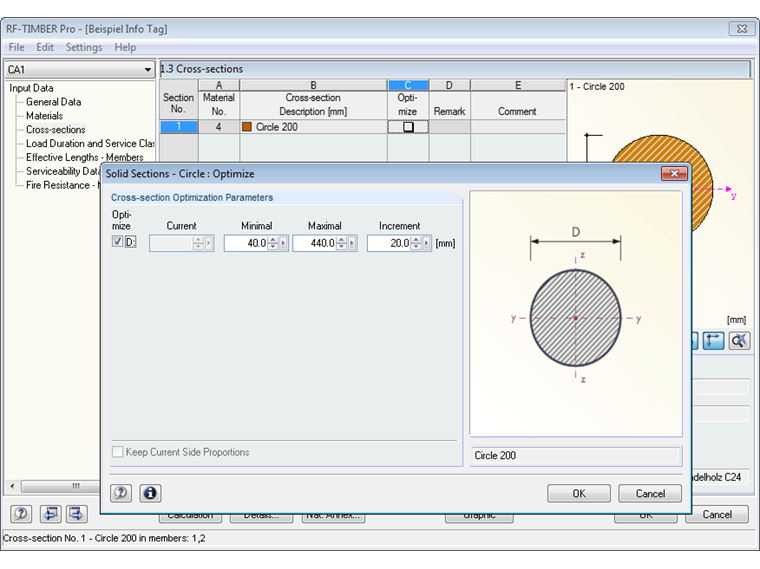The image size is (760, 569).
Task: Select Input Data tree root
Action: 31,88
